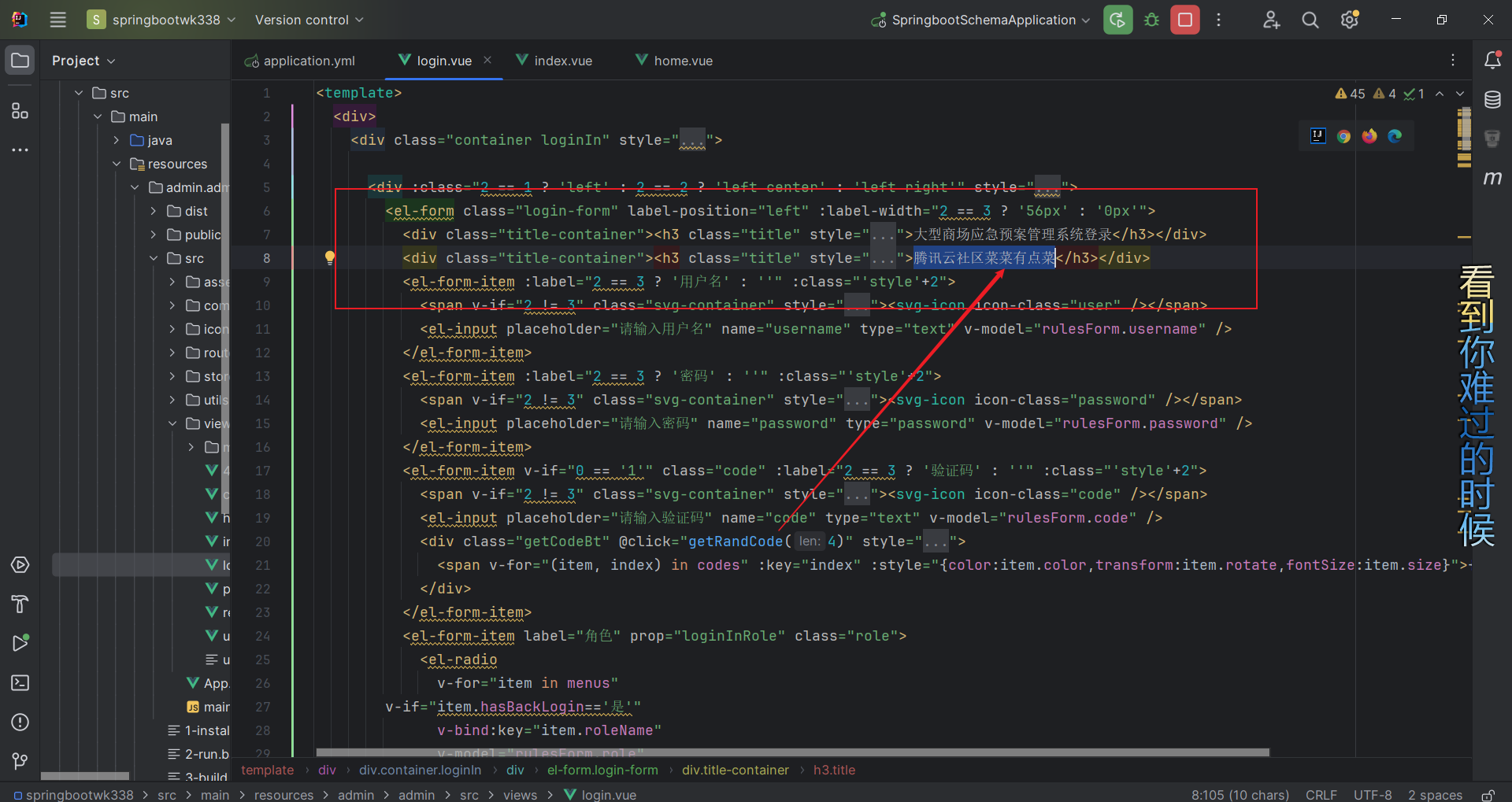Open Run tool window
The width and height of the screenshot is (1512, 802).
coord(20,643)
